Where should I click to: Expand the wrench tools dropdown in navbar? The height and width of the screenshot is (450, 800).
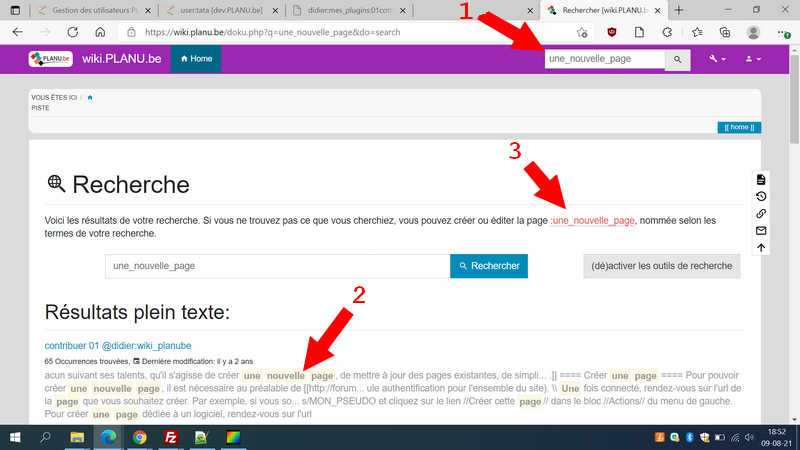[717, 59]
